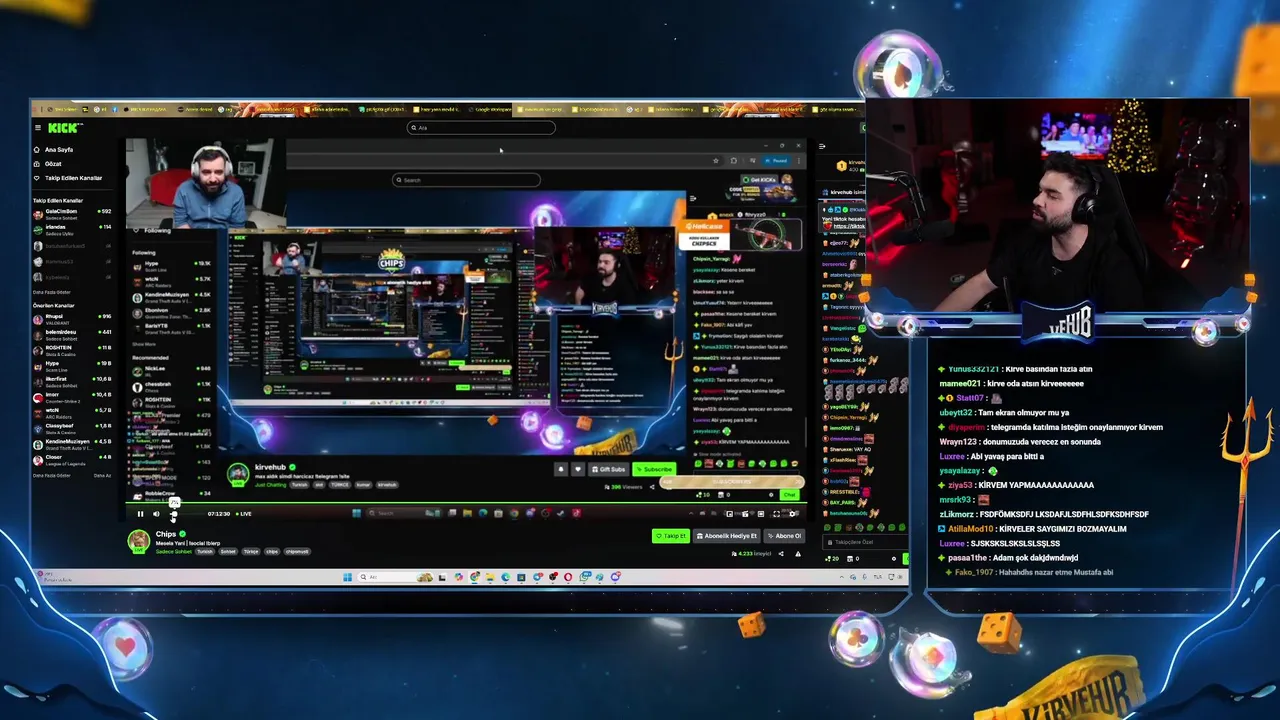
Task: Open Rhupsi recommended channel
Action: coord(72,318)
